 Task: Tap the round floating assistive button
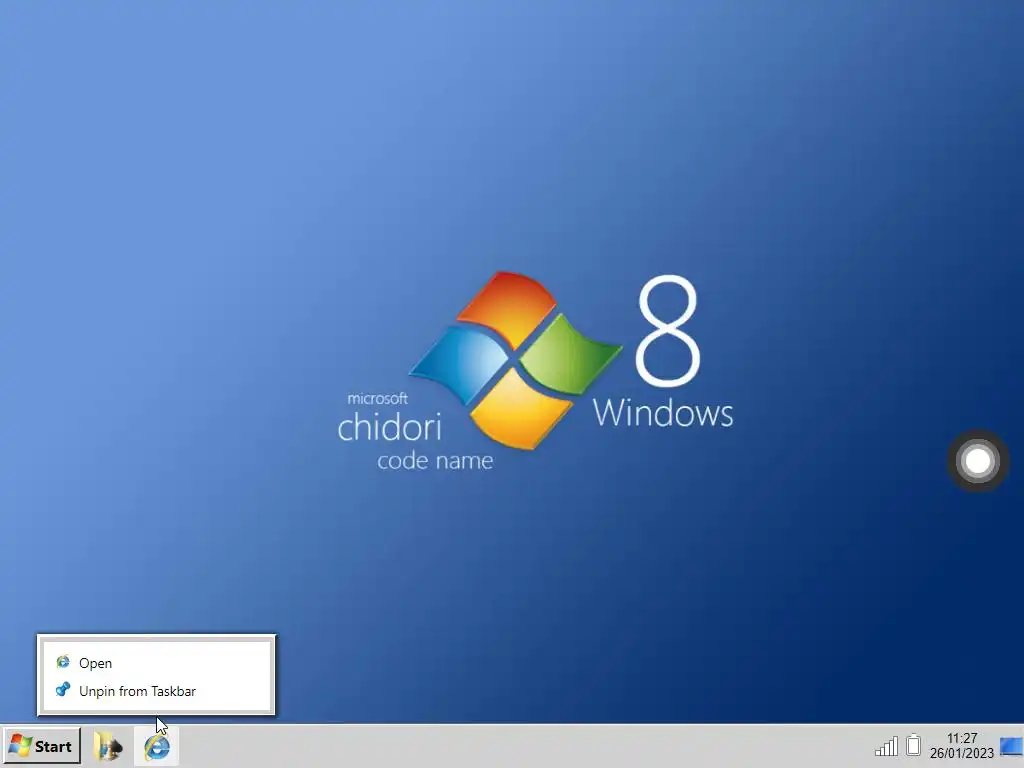coord(978,461)
